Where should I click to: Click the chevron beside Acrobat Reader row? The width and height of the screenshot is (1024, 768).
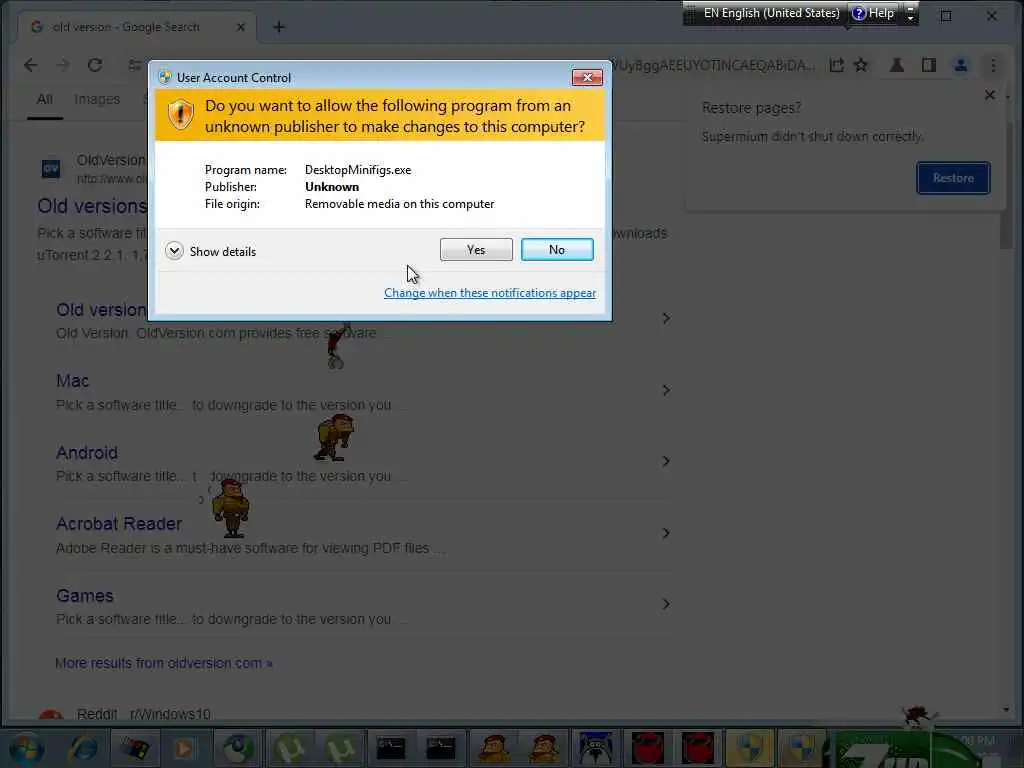[666, 534]
